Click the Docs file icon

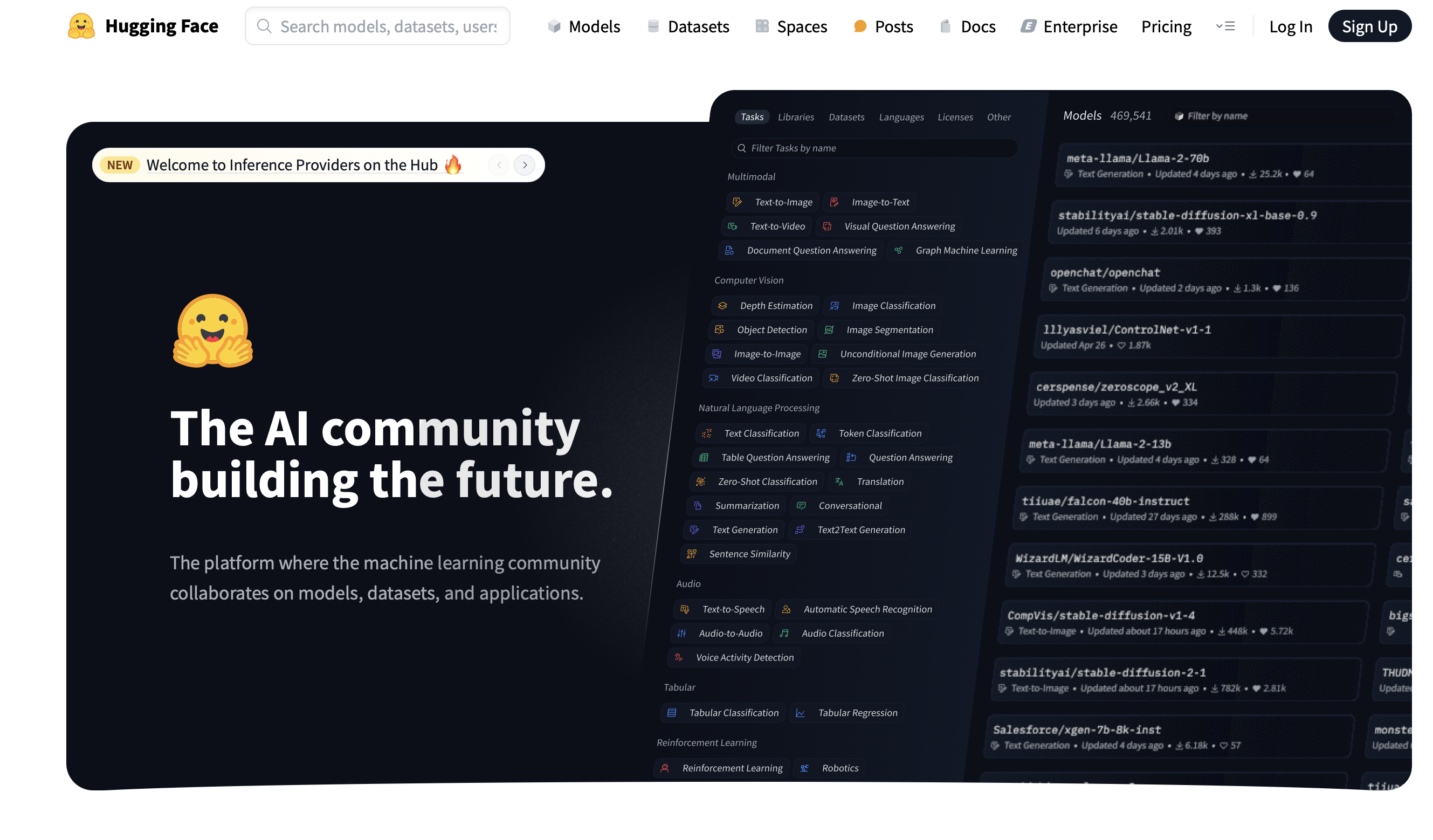946,26
